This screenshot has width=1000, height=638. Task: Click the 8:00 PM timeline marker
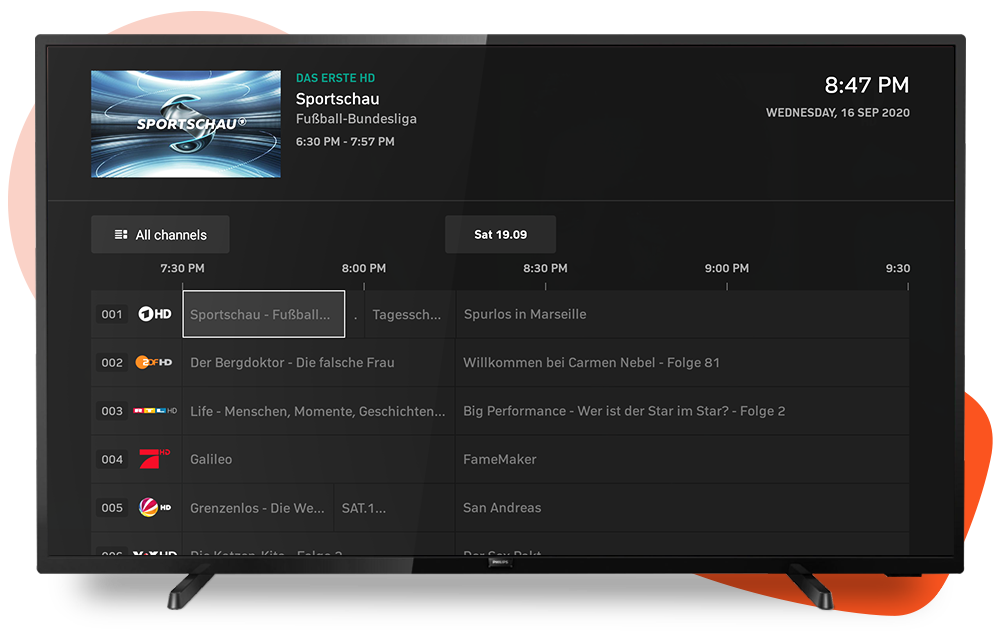(364, 269)
